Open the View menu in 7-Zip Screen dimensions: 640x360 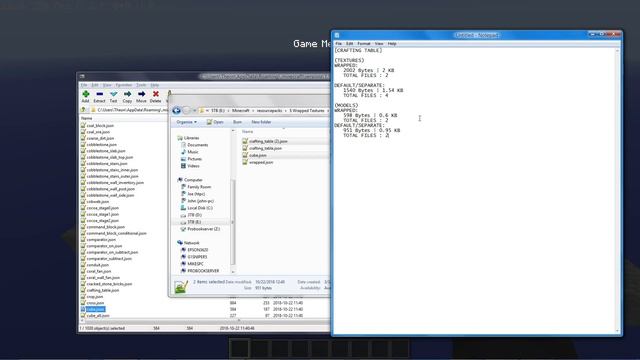coord(107,85)
